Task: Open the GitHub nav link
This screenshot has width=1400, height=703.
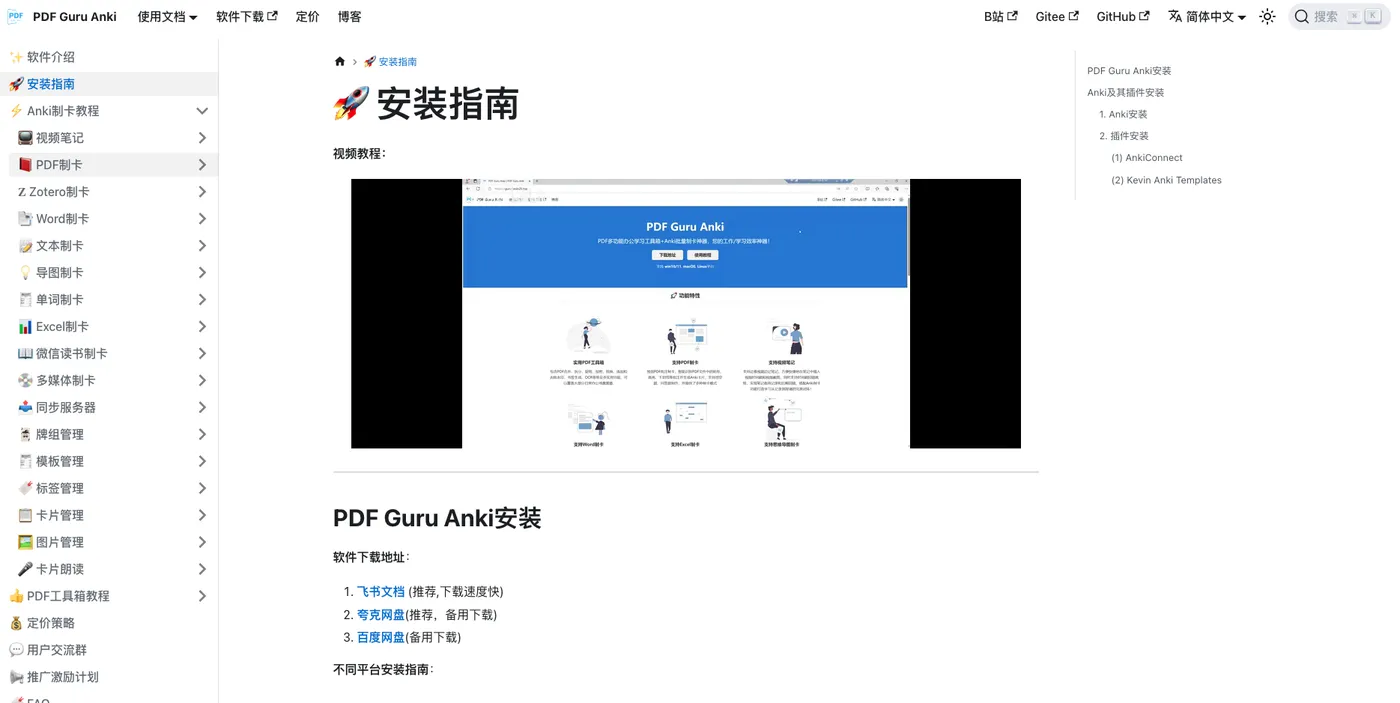Action: point(1123,16)
